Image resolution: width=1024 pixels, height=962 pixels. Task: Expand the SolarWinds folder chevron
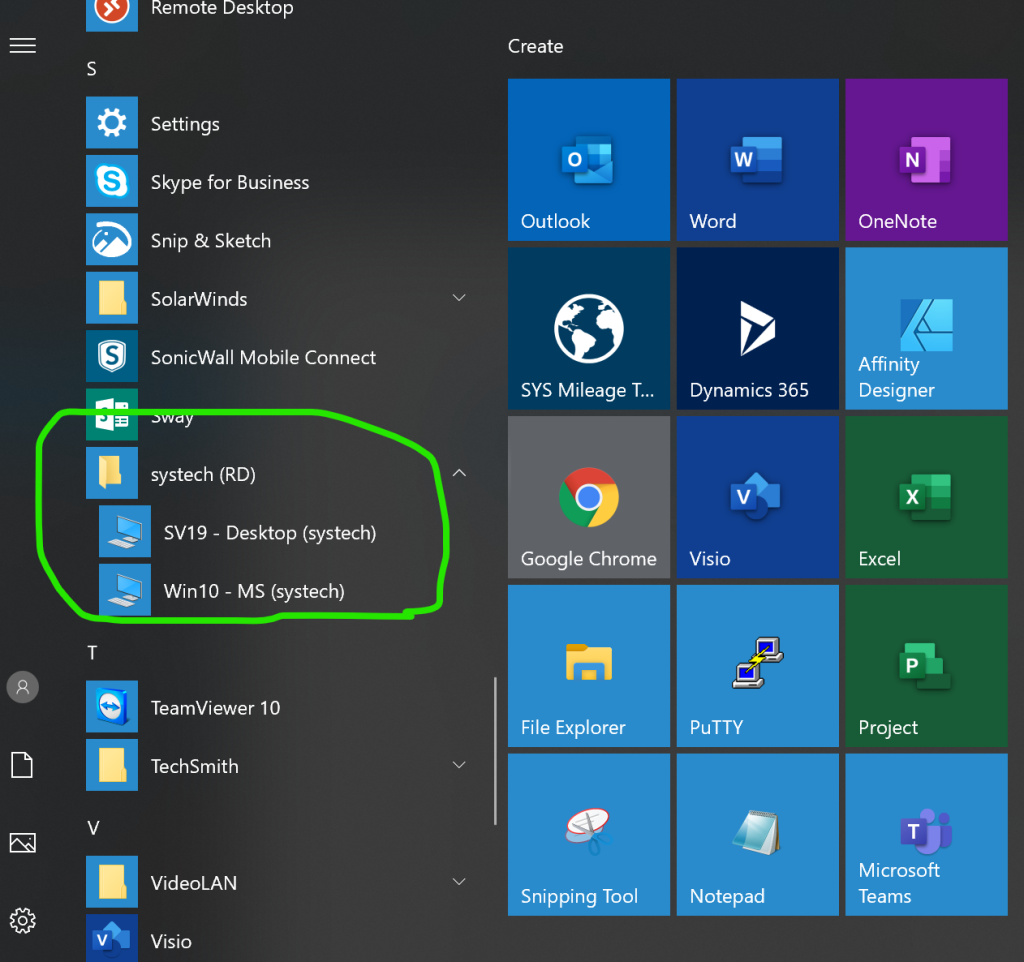[459, 298]
